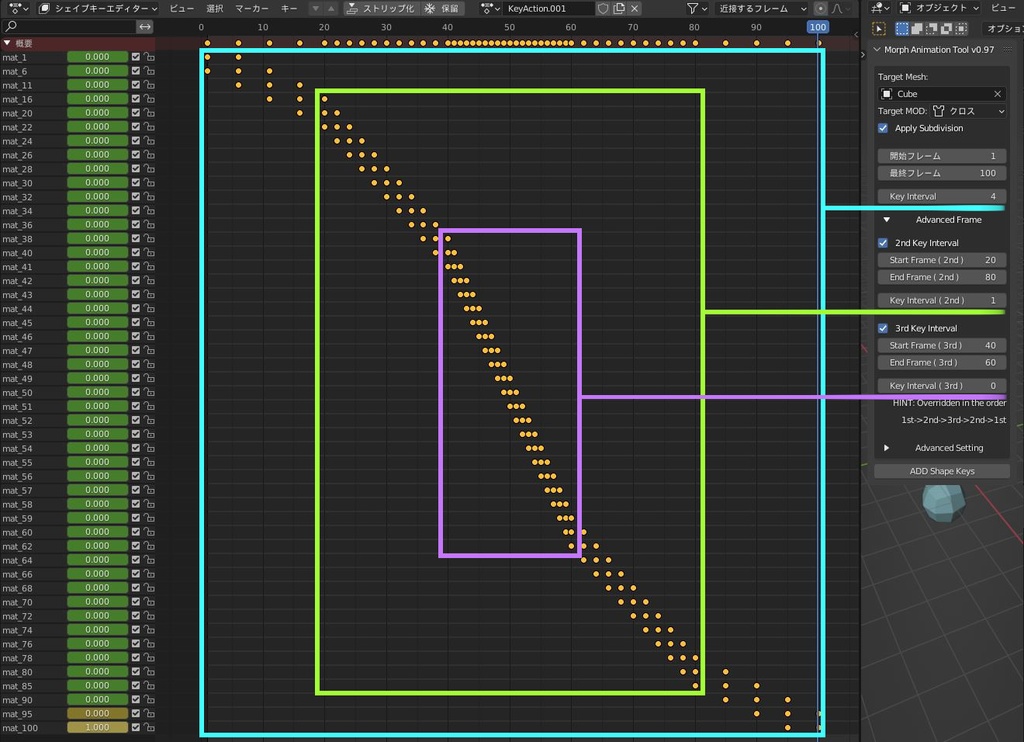Disable the 2nd Key Interval checkbox
This screenshot has height=742, width=1024.
(x=882, y=242)
